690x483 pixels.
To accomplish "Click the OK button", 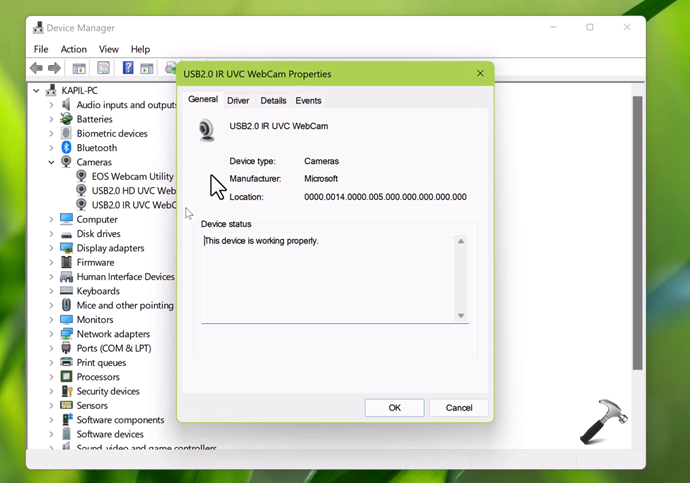I will point(394,408).
